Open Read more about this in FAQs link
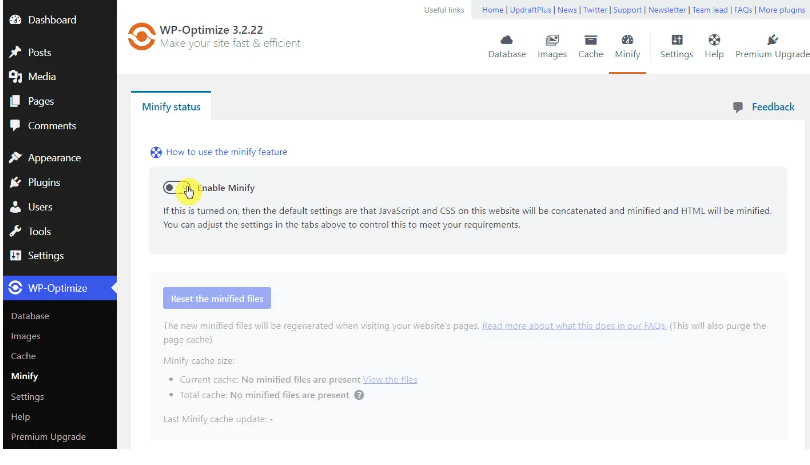 click(574, 326)
